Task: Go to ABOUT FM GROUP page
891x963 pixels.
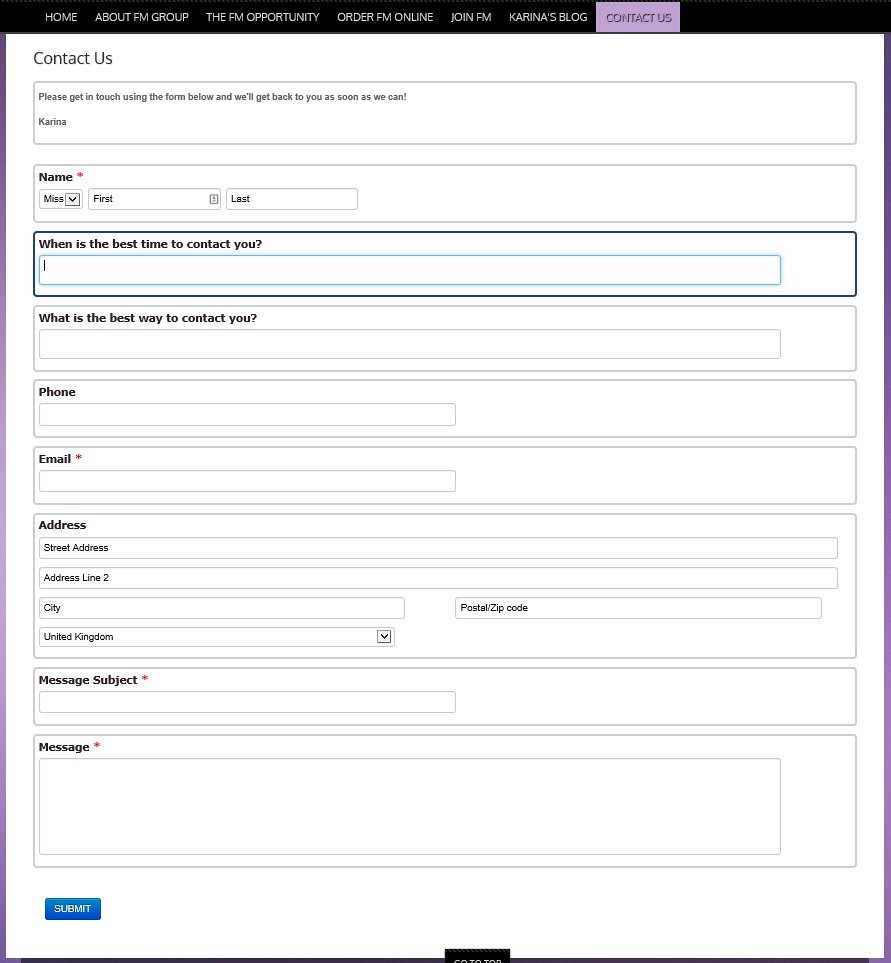Action: click(x=141, y=17)
